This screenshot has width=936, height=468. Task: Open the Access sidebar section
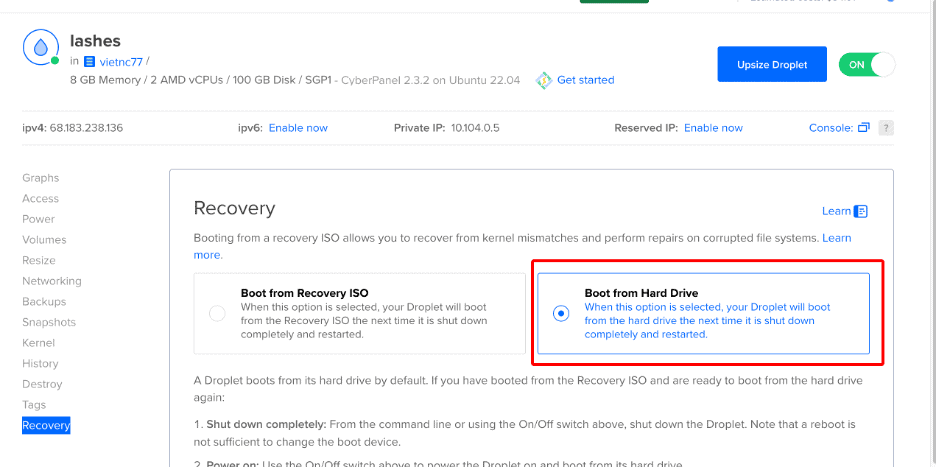coord(41,199)
